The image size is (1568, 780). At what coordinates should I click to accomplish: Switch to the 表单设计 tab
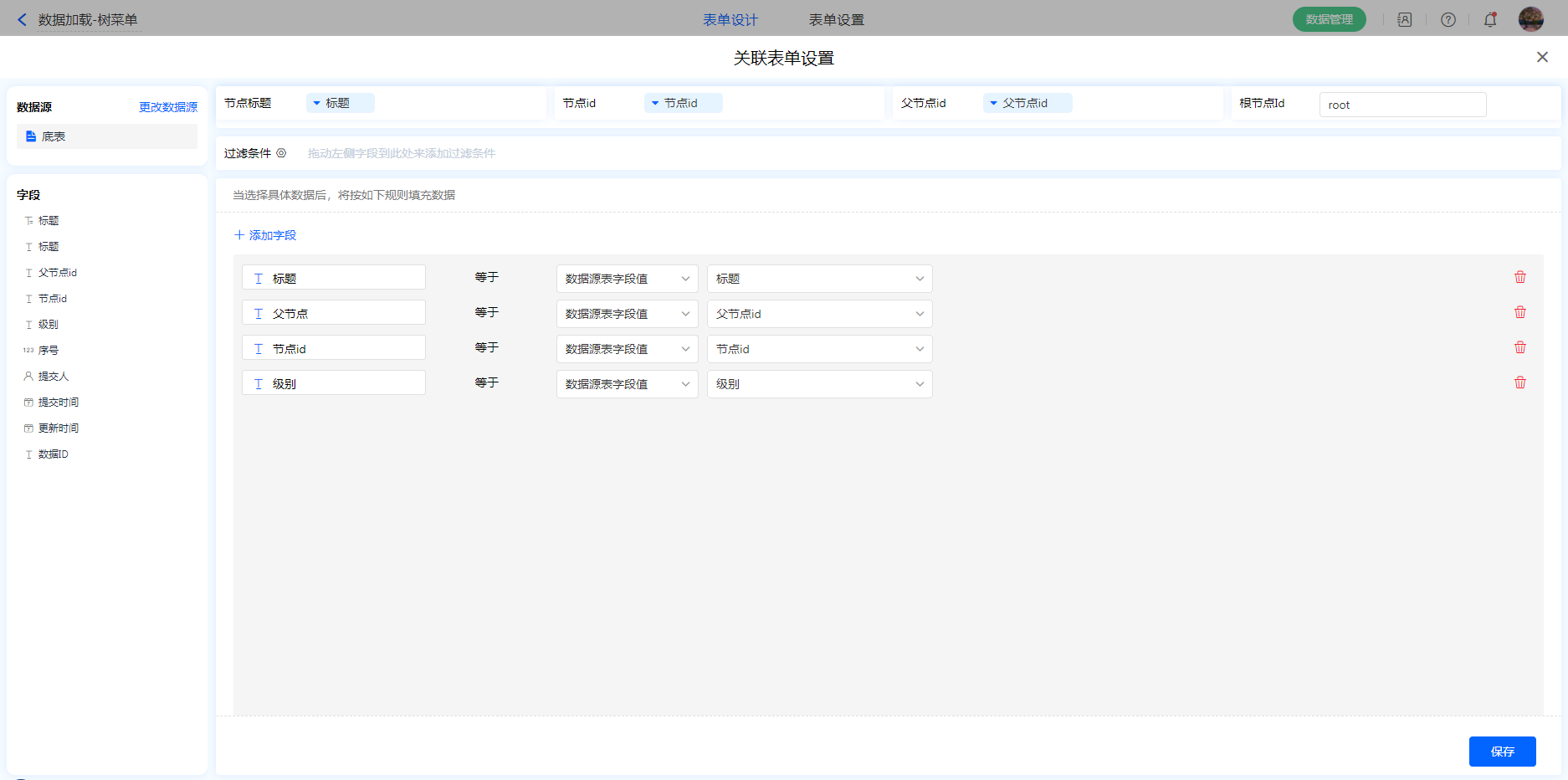pyautogui.click(x=730, y=19)
